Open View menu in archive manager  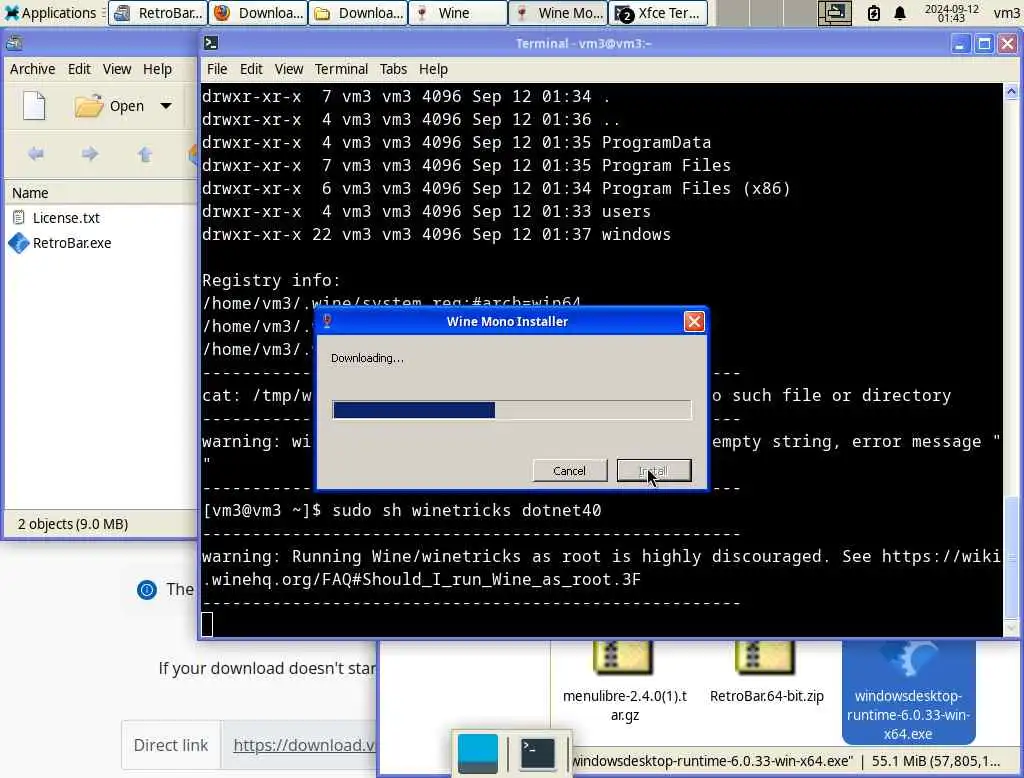117,69
